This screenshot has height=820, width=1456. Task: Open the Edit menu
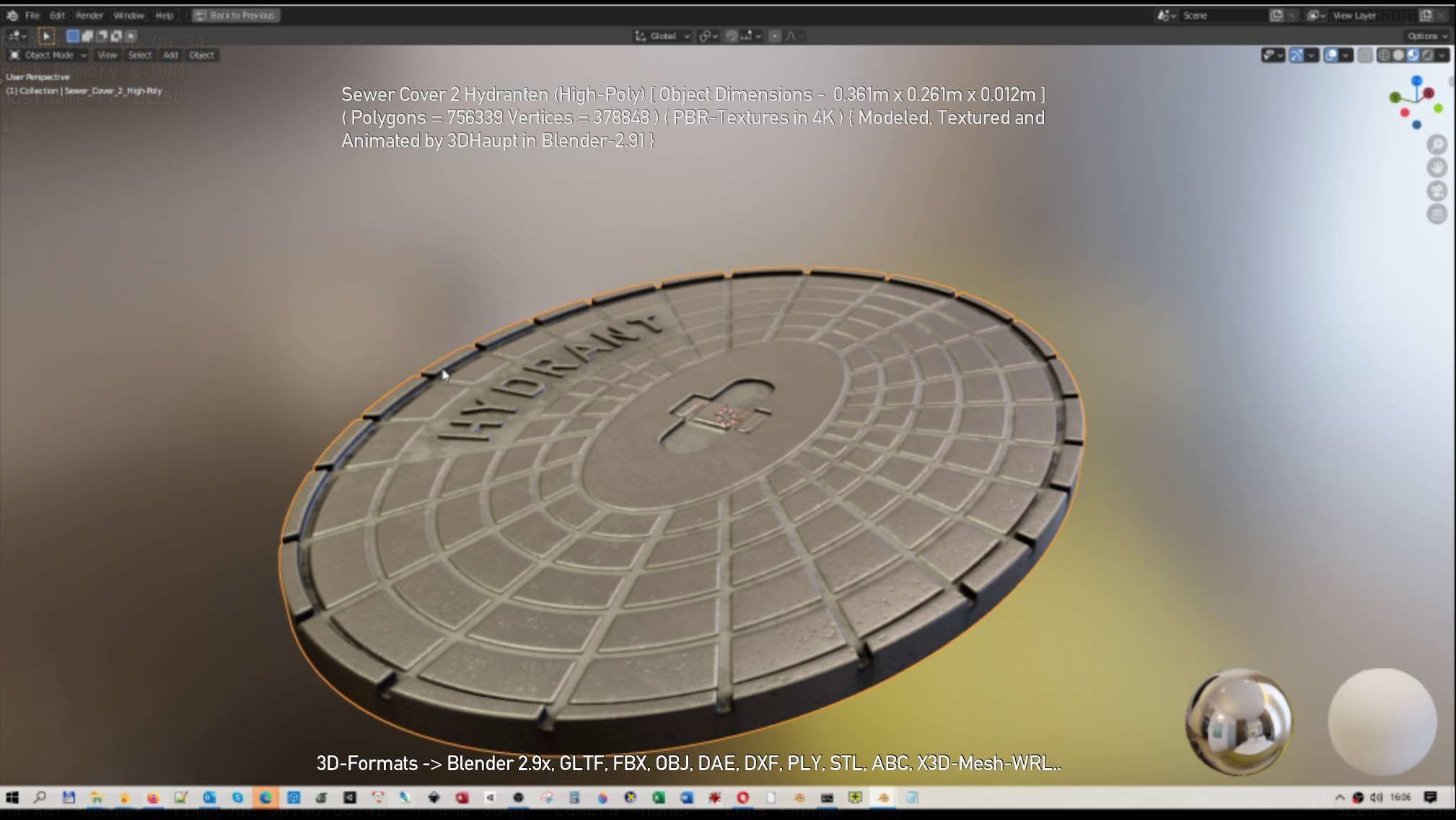[x=58, y=15]
